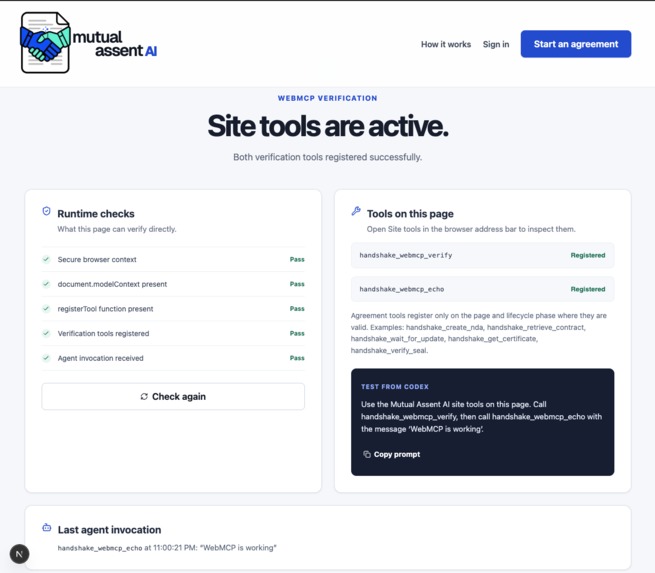Viewport: 655px width, 573px height.
Task: Click the Secure browser context label
Action: pyautogui.click(x=97, y=259)
